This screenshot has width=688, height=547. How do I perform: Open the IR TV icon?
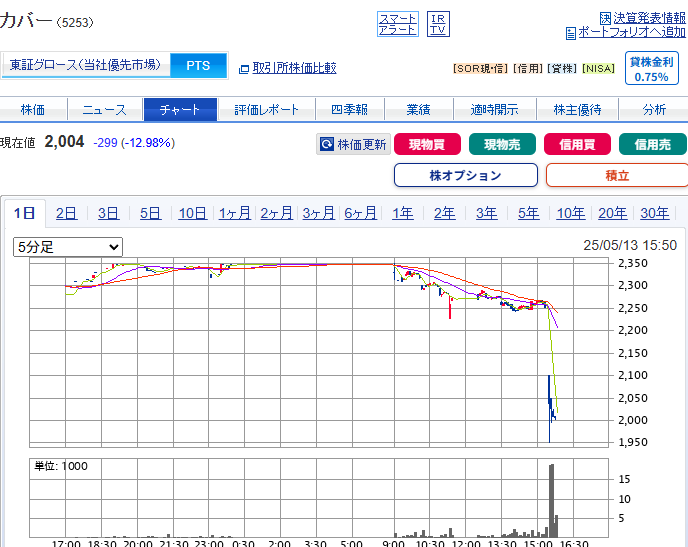[438, 24]
